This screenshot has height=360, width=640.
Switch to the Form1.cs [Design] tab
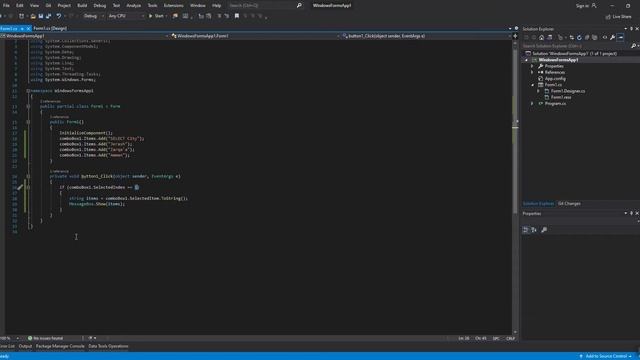[50, 29]
